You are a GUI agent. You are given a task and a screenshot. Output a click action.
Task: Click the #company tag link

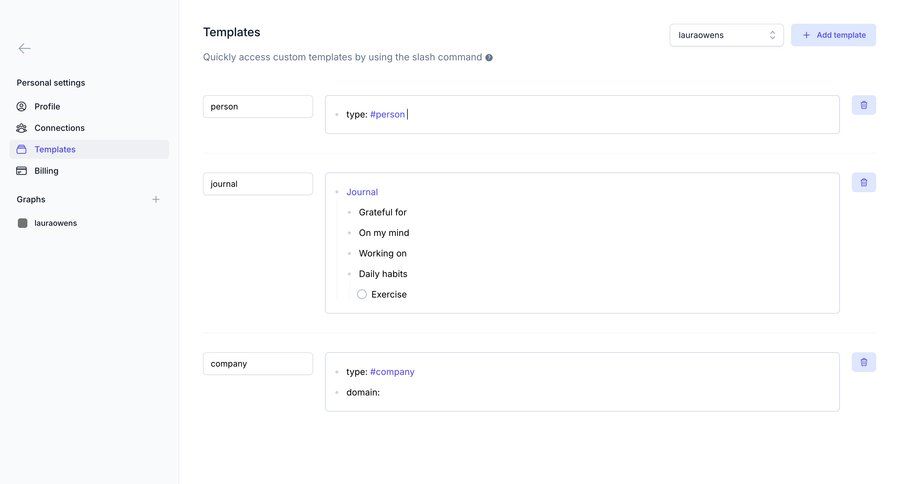pyautogui.click(x=392, y=371)
